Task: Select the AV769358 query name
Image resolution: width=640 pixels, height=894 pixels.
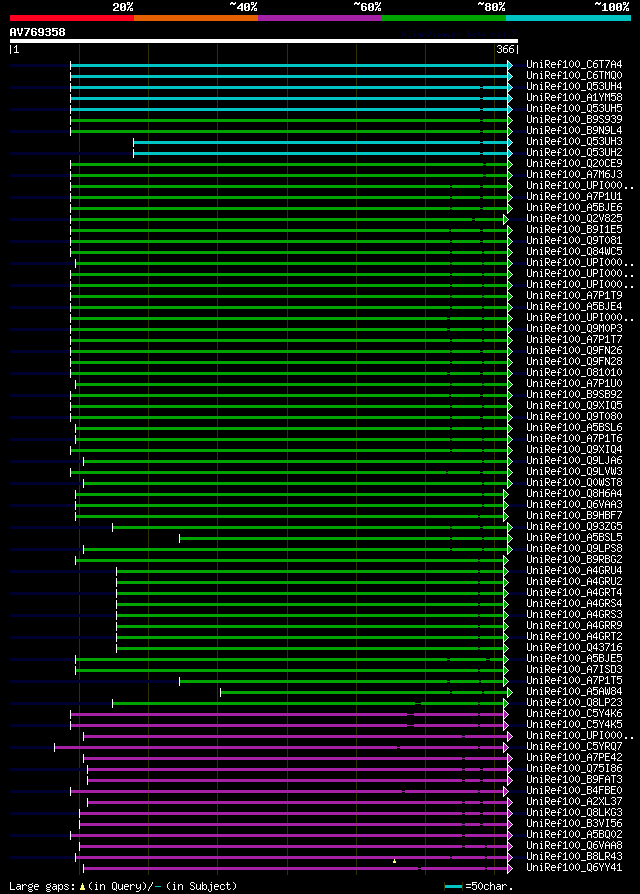Action: click(x=38, y=32)
